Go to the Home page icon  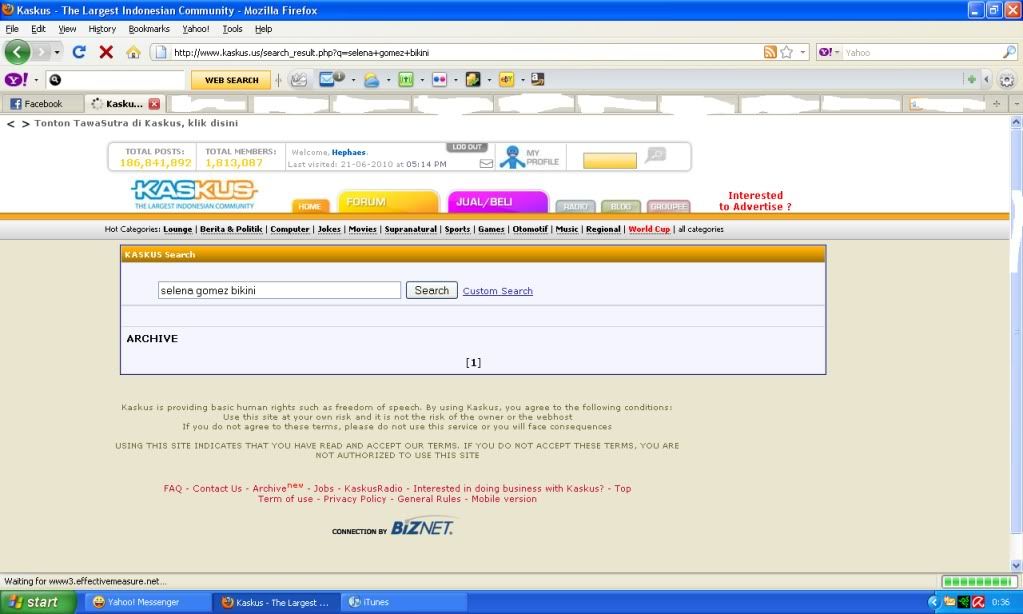click(x=133, y=52)
